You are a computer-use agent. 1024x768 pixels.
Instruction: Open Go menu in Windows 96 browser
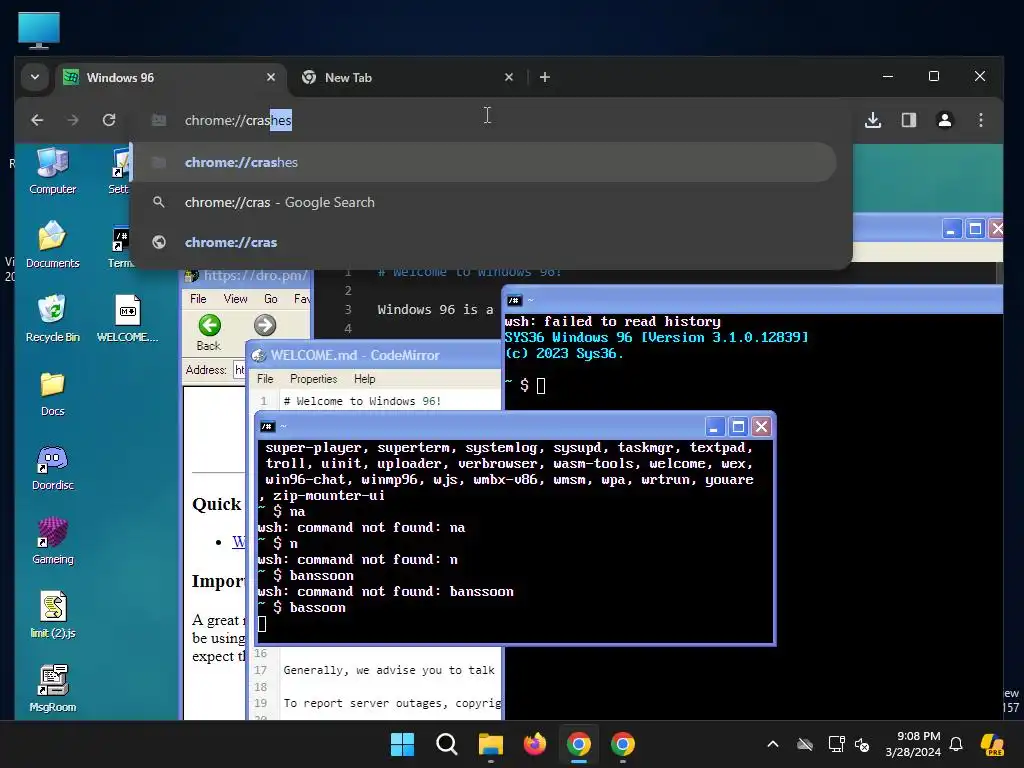270,298
